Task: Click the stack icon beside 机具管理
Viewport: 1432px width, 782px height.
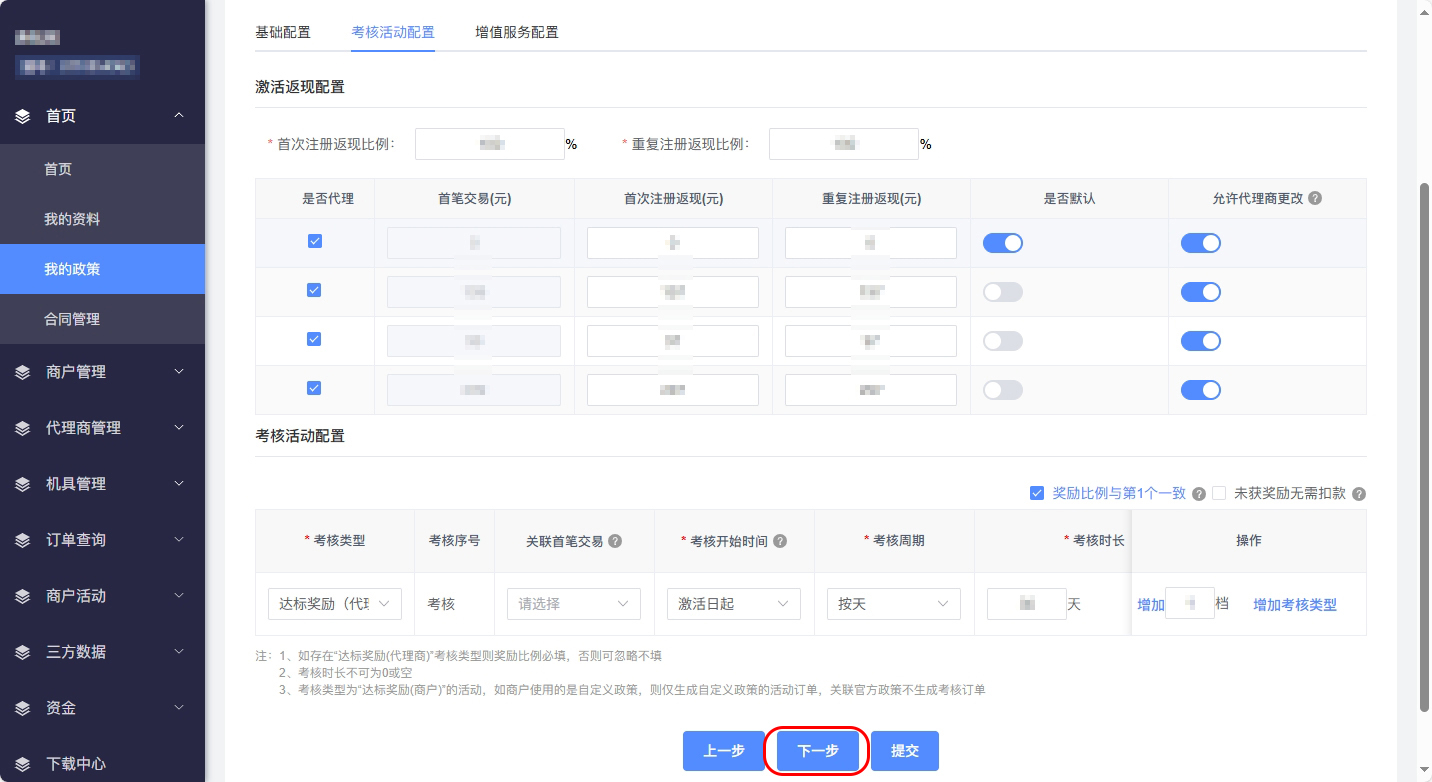Action: point(23,484)
